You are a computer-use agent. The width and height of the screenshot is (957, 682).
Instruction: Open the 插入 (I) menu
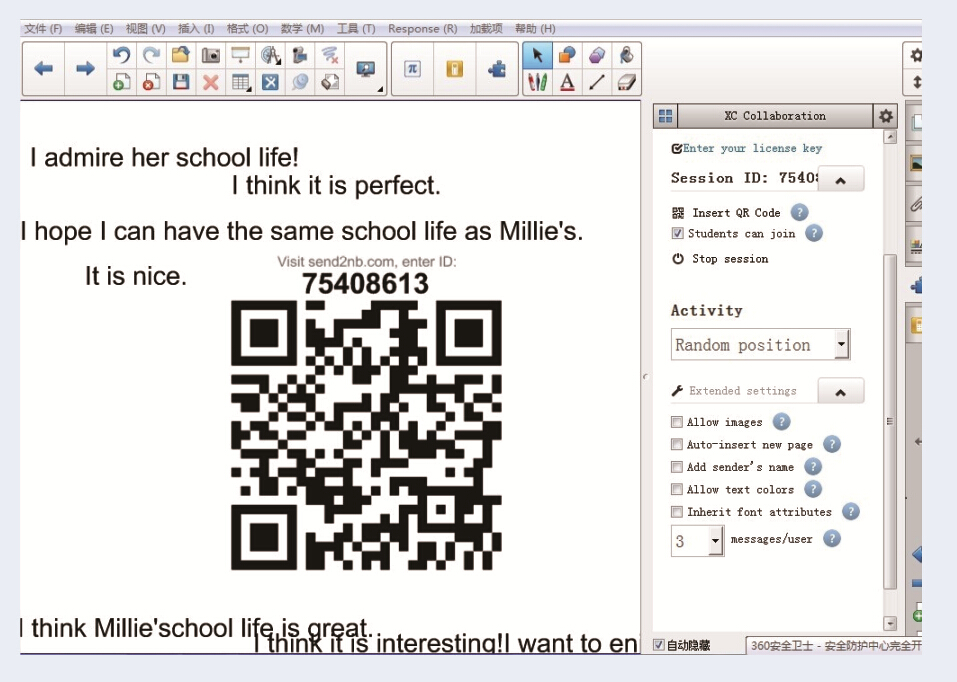(196, 29)
